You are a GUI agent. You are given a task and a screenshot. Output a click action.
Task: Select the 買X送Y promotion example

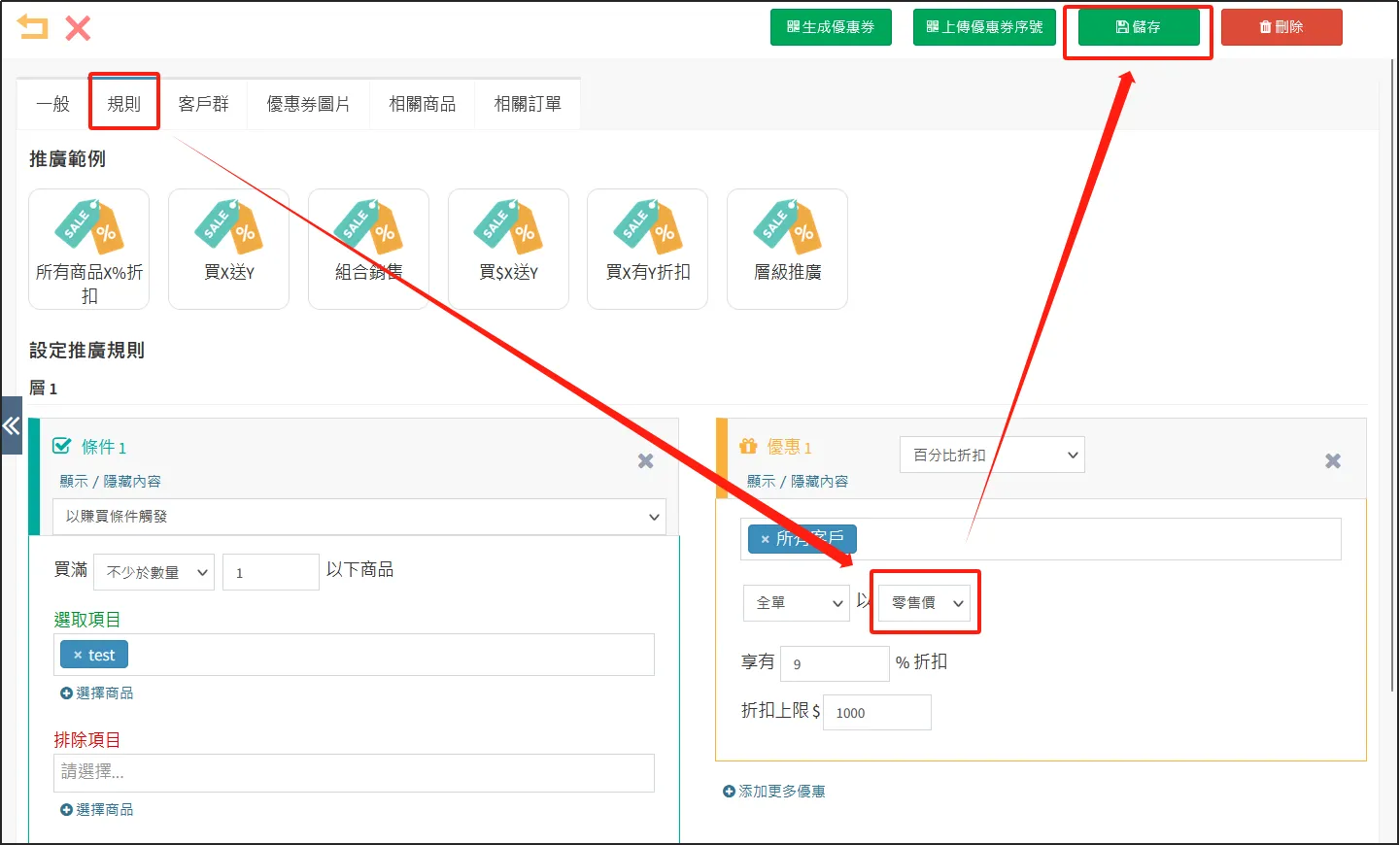pos(228,249)
